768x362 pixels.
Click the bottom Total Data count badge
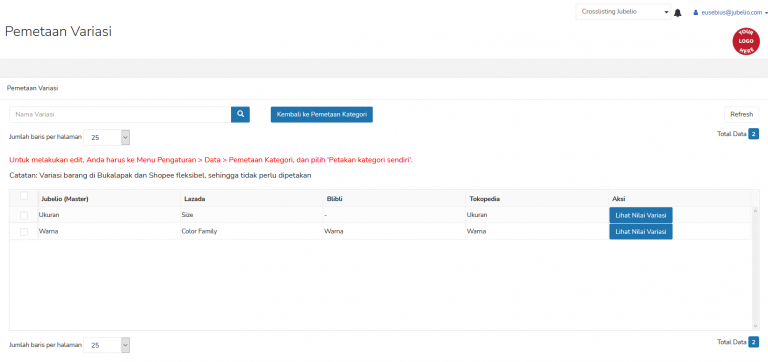pyautogui.click(x=754, y=342)
